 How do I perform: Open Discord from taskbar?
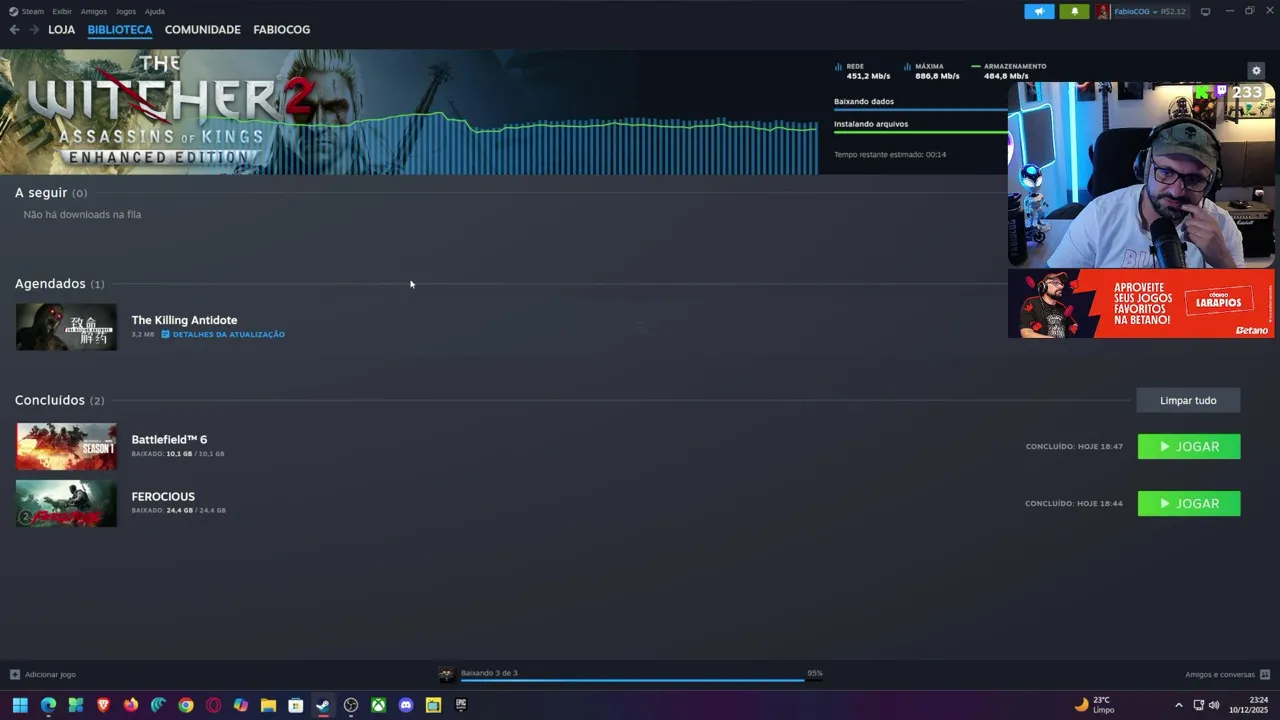[x=406, y=705]
